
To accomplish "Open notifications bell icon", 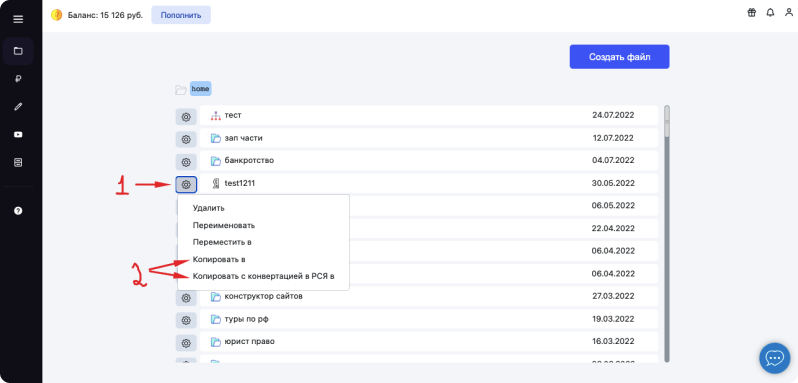I will coord(771,13).
